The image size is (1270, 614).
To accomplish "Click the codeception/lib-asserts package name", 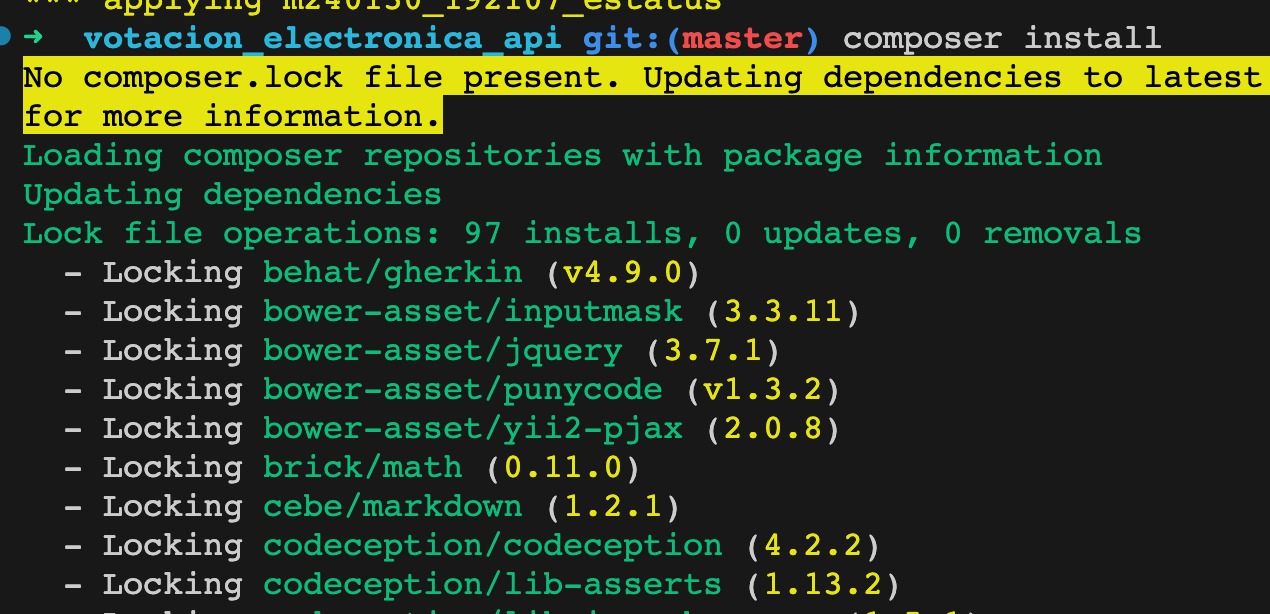I will point(492,584).
